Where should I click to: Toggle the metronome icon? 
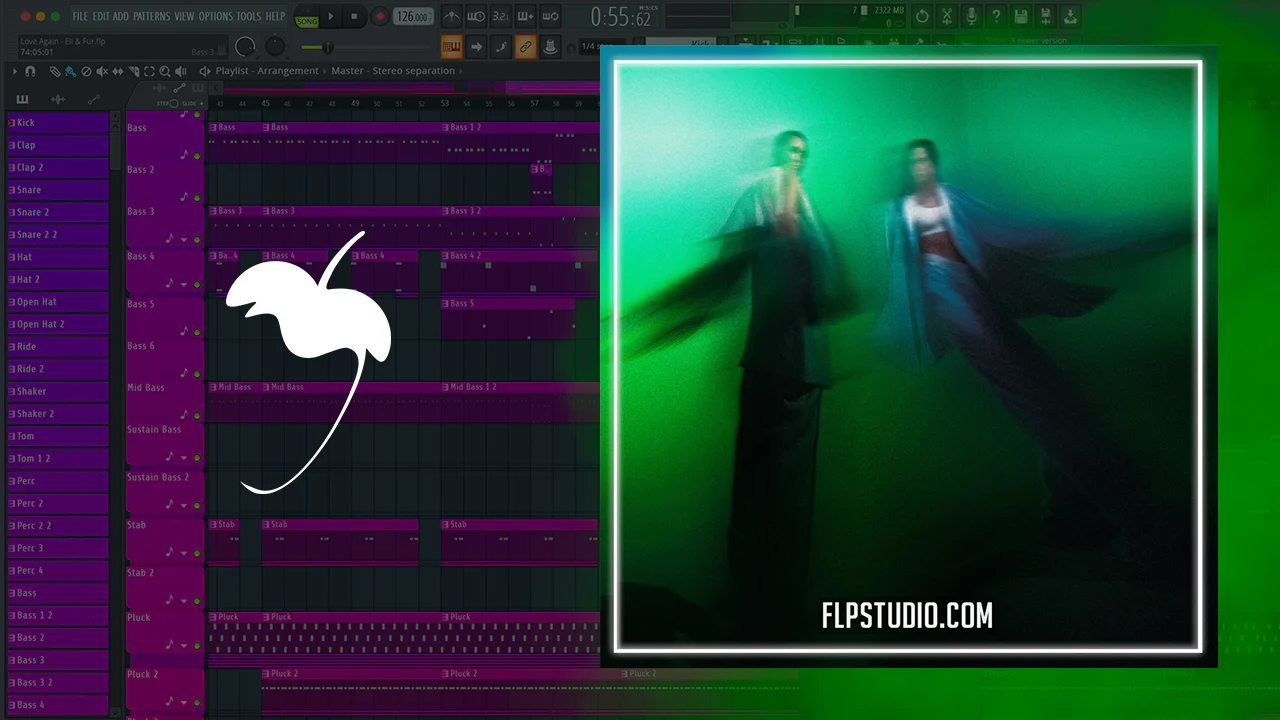click(452, 16)
